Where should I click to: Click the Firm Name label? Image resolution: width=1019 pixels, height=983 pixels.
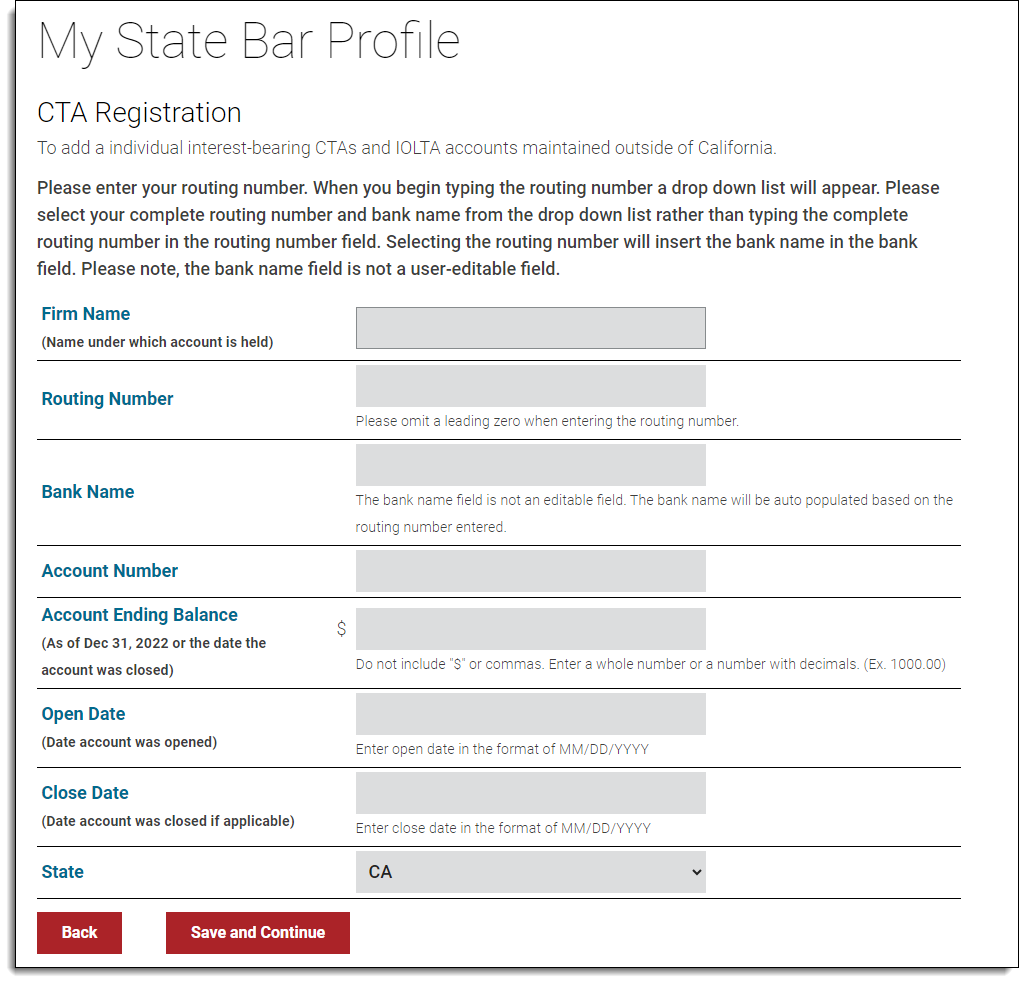tap(85, 313)
